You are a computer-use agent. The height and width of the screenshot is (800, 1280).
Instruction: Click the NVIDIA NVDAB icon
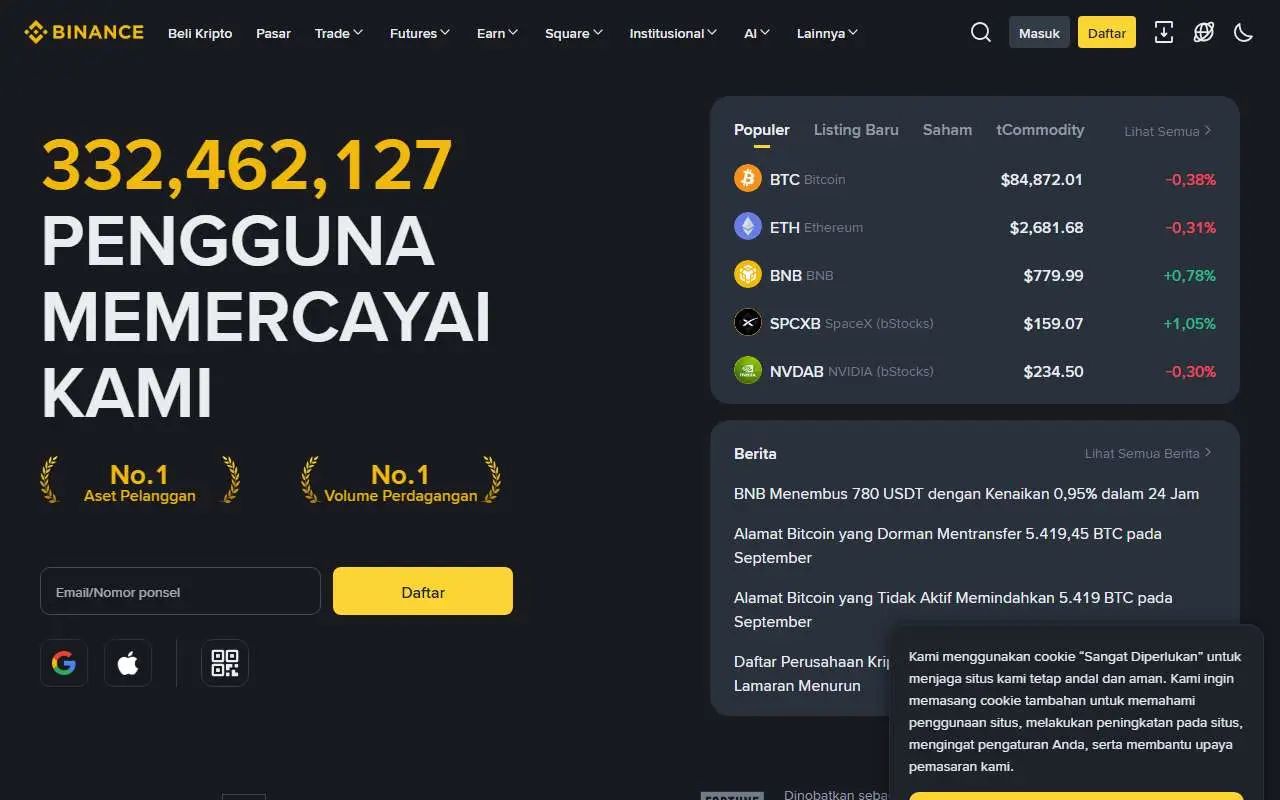tap(748, 371)
